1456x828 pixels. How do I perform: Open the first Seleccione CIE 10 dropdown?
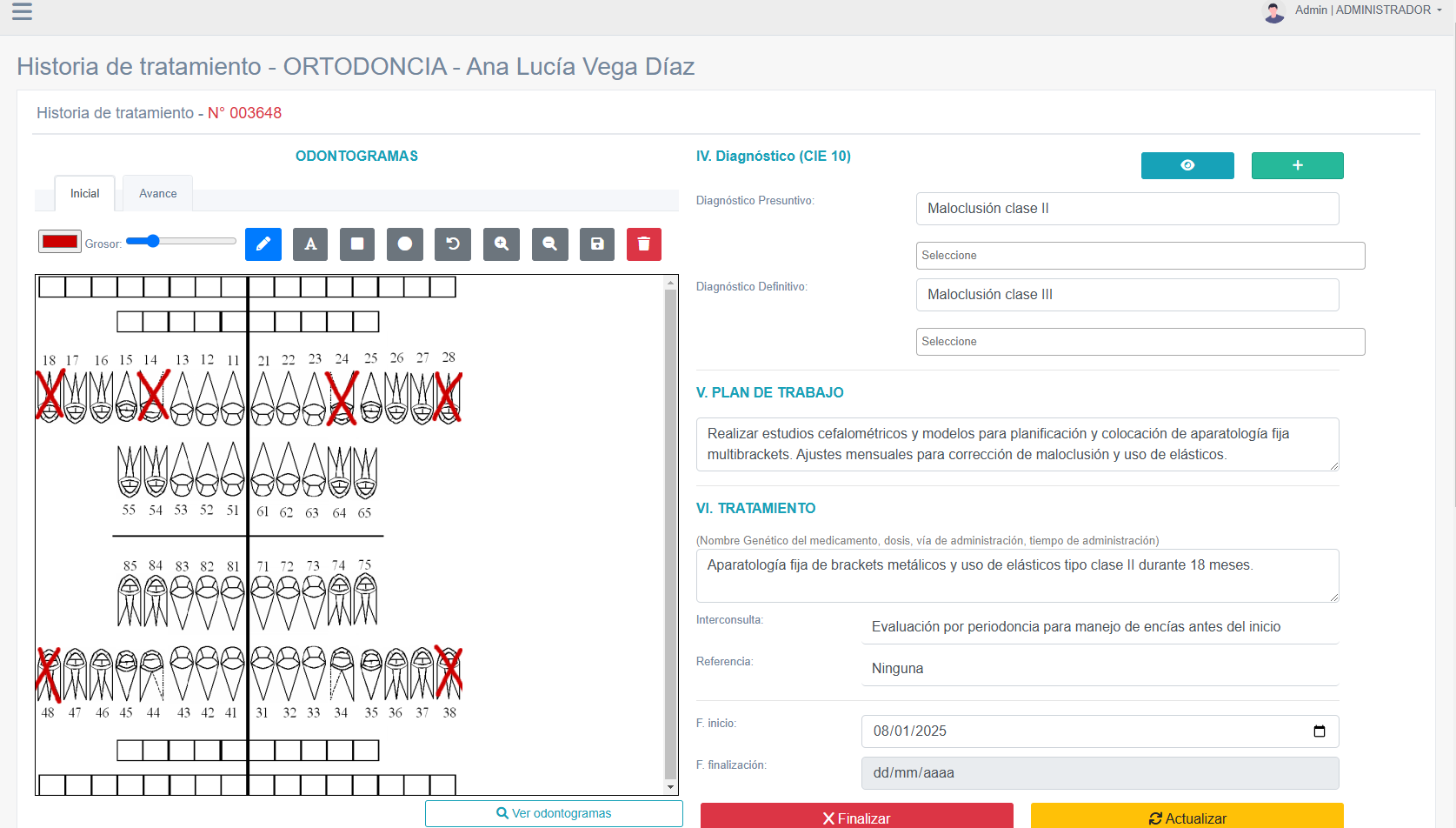click(1140, 255)
